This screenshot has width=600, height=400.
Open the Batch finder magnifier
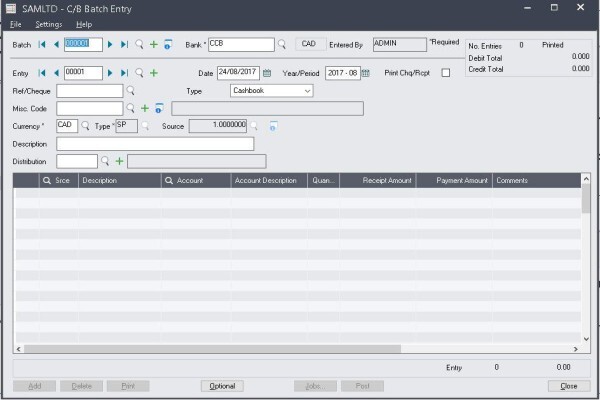(x=139, y=44)
